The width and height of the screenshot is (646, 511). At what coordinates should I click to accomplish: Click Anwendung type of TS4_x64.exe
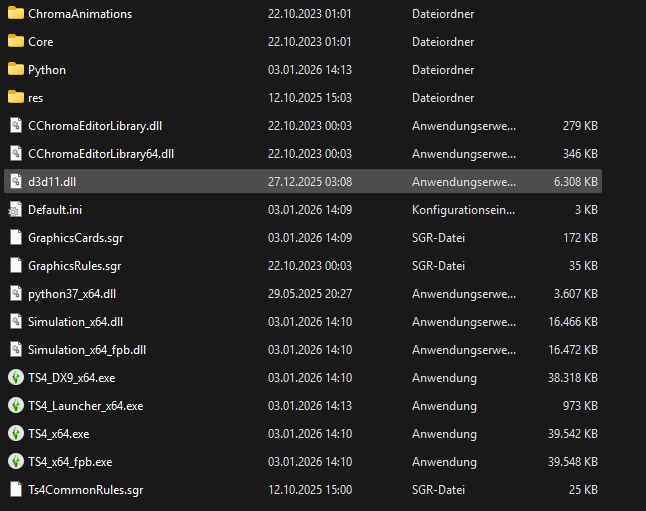[x=444, y=434]
